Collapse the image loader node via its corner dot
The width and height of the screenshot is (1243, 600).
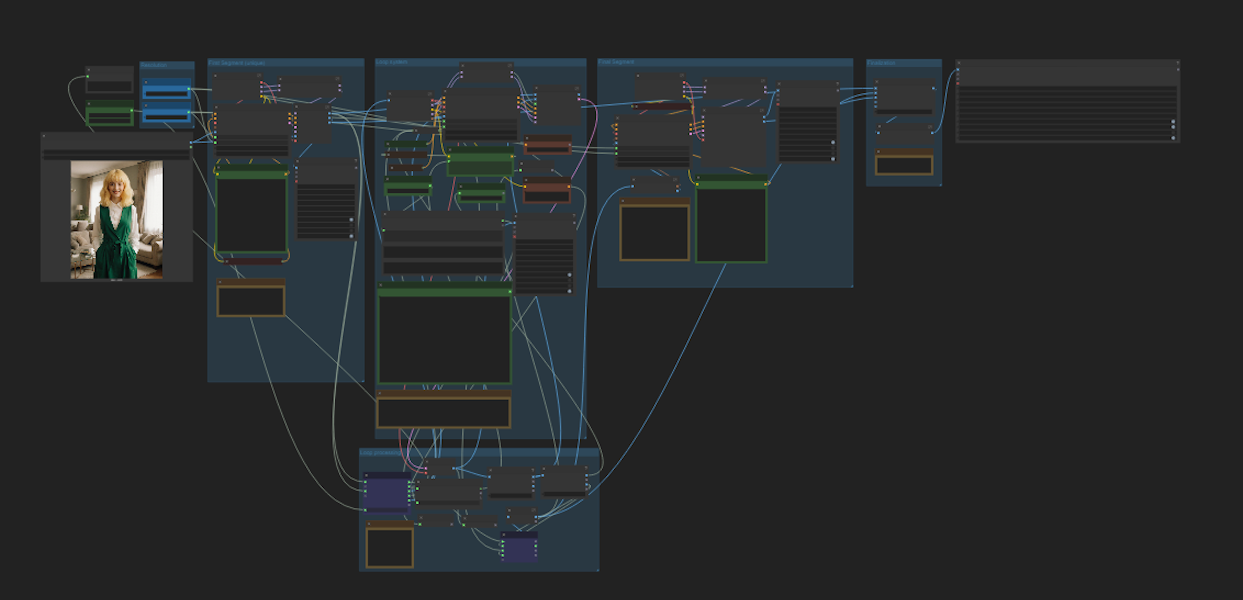click(x=45, y=136)
